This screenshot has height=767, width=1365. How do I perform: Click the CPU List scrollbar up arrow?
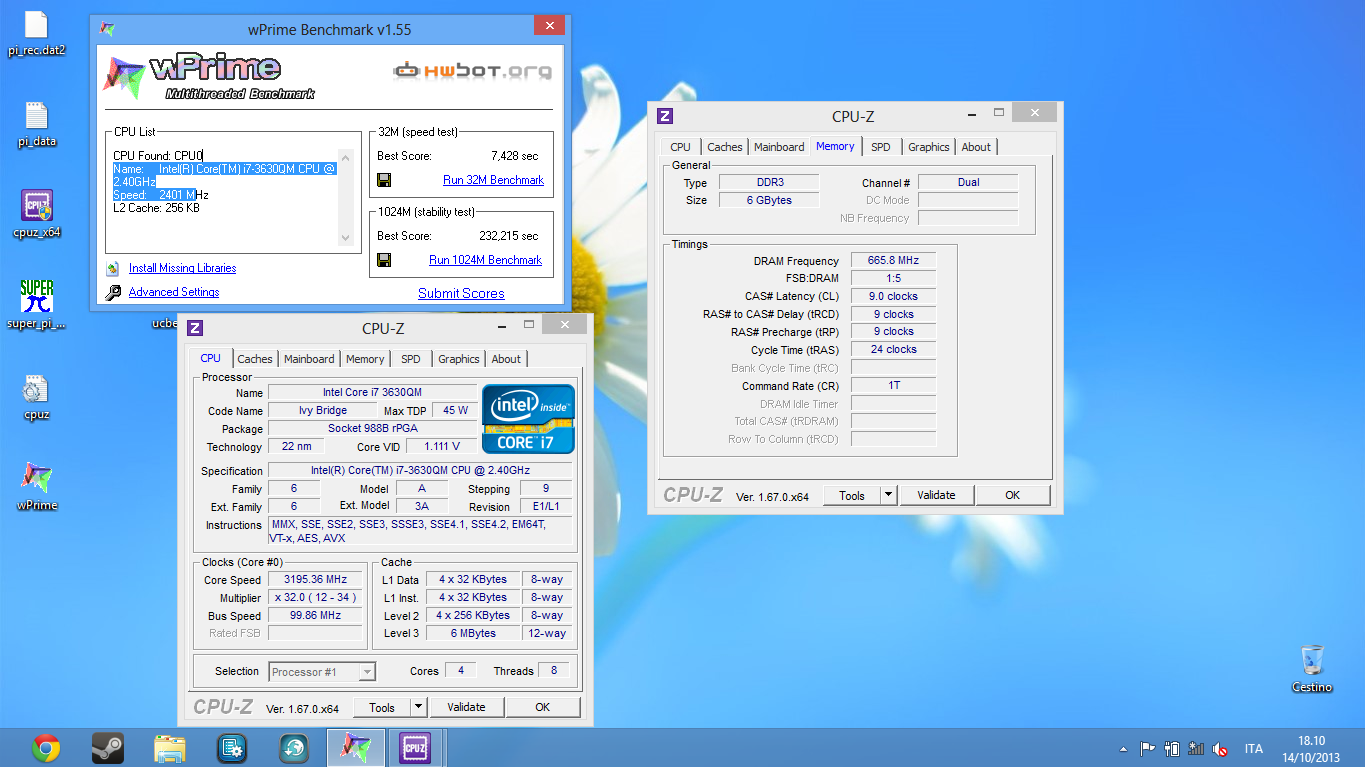click(346, 156)
